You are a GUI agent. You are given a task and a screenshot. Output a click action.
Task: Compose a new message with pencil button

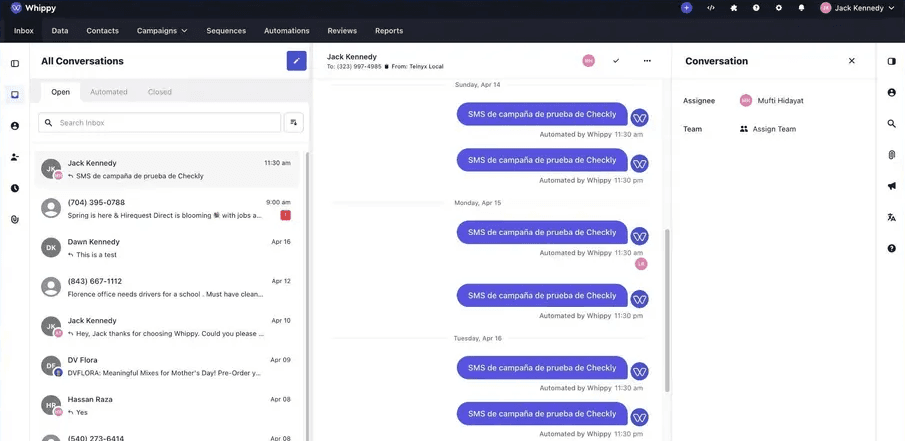point(297,61)
